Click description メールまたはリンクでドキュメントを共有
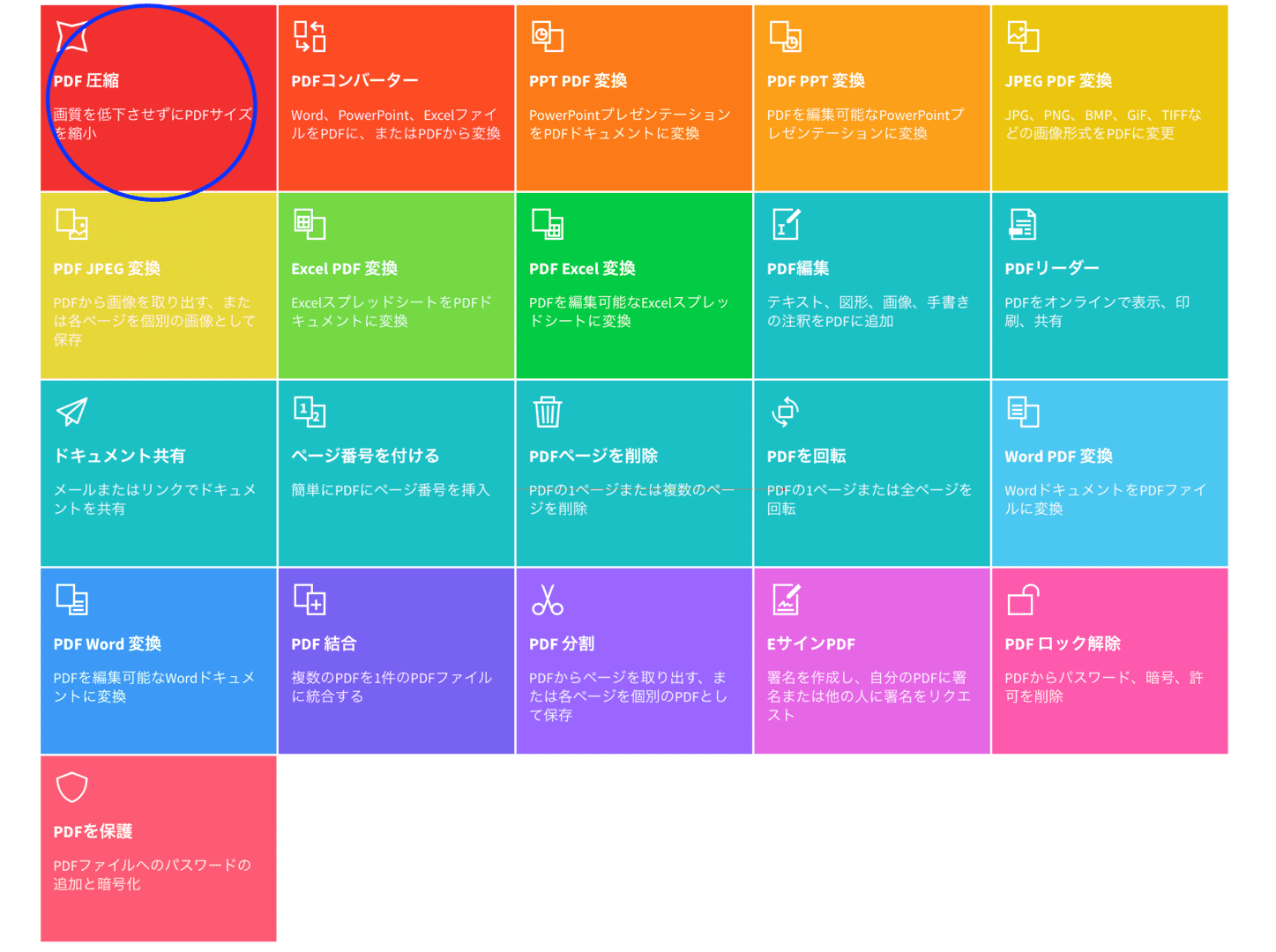The image size is (1276, 952). pyautogui.click(x=154, y=499)
